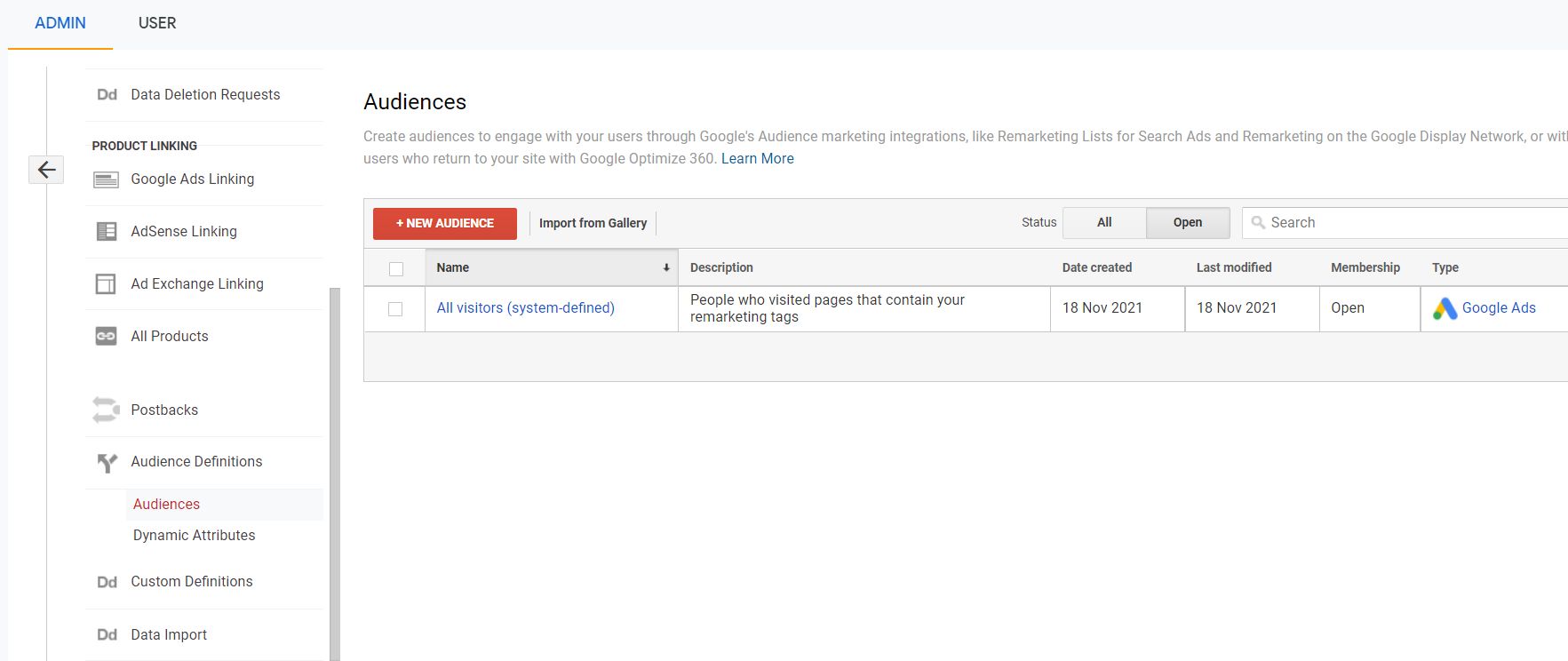Image resolution: width=1568 pixels, height=661 pixels.
Task: Click the back arrow icon
Action: coord(46,169)
